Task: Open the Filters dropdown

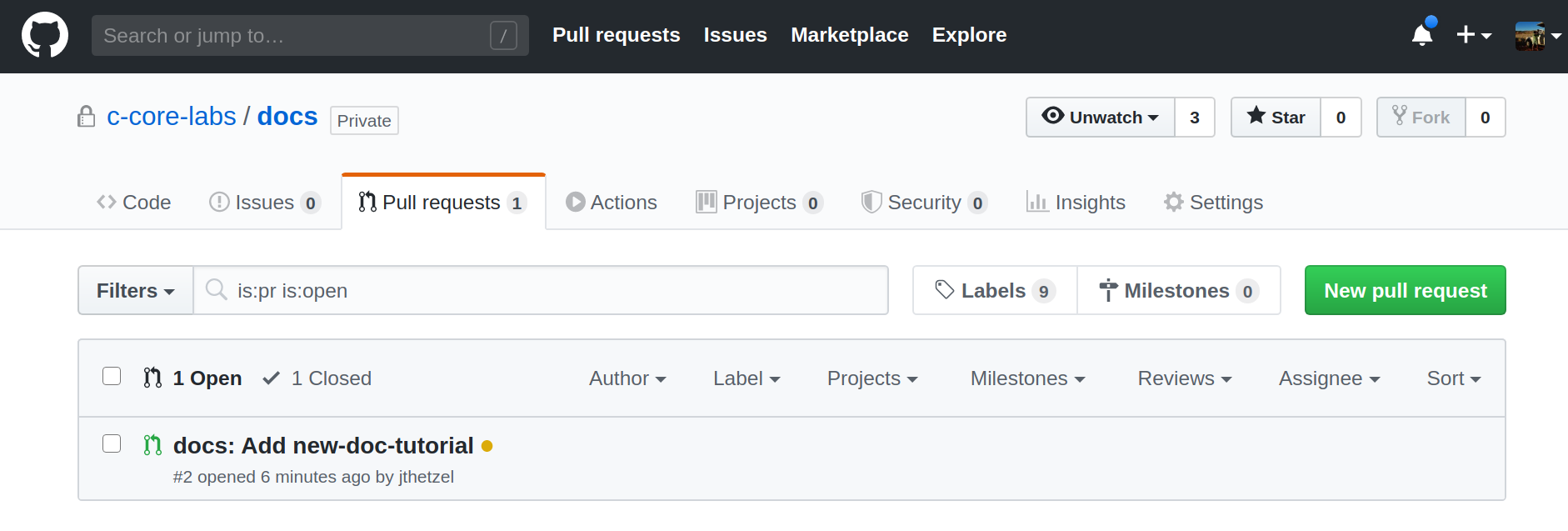Action: point(136,290)
